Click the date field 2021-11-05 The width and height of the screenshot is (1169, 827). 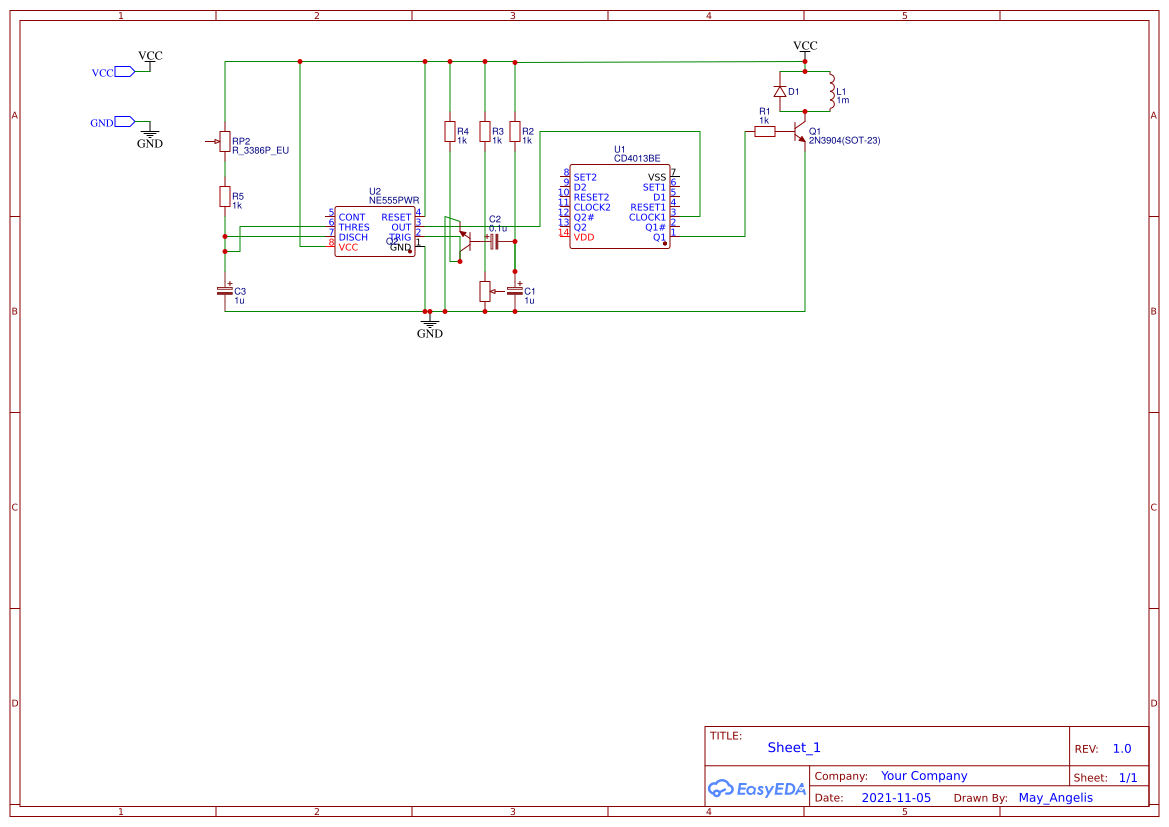[897, 797]
